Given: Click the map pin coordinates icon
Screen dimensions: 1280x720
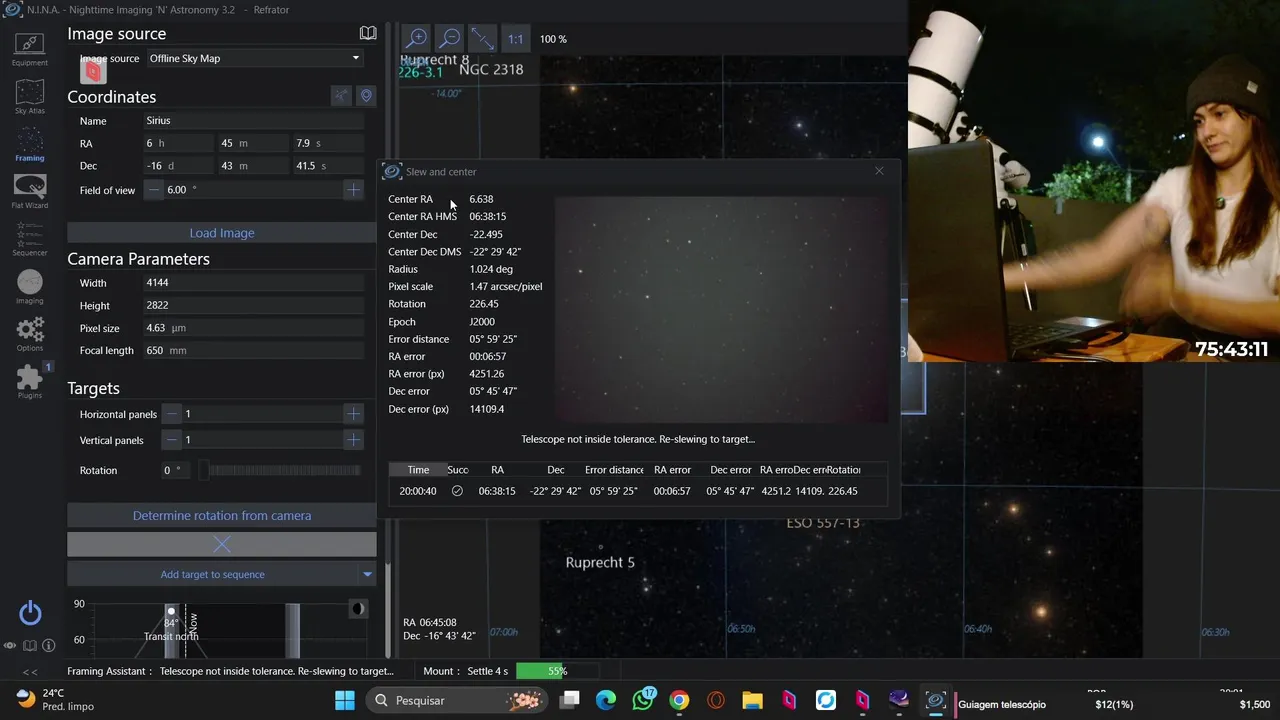Looking at the screenshot, I should tap(366, 96).
